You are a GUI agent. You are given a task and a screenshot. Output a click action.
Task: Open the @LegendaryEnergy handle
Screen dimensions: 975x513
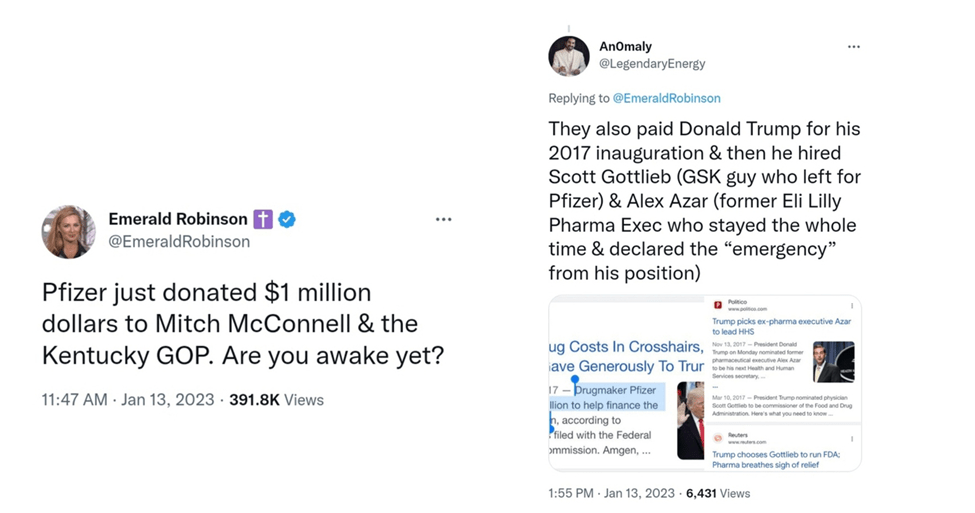point(651,63)
